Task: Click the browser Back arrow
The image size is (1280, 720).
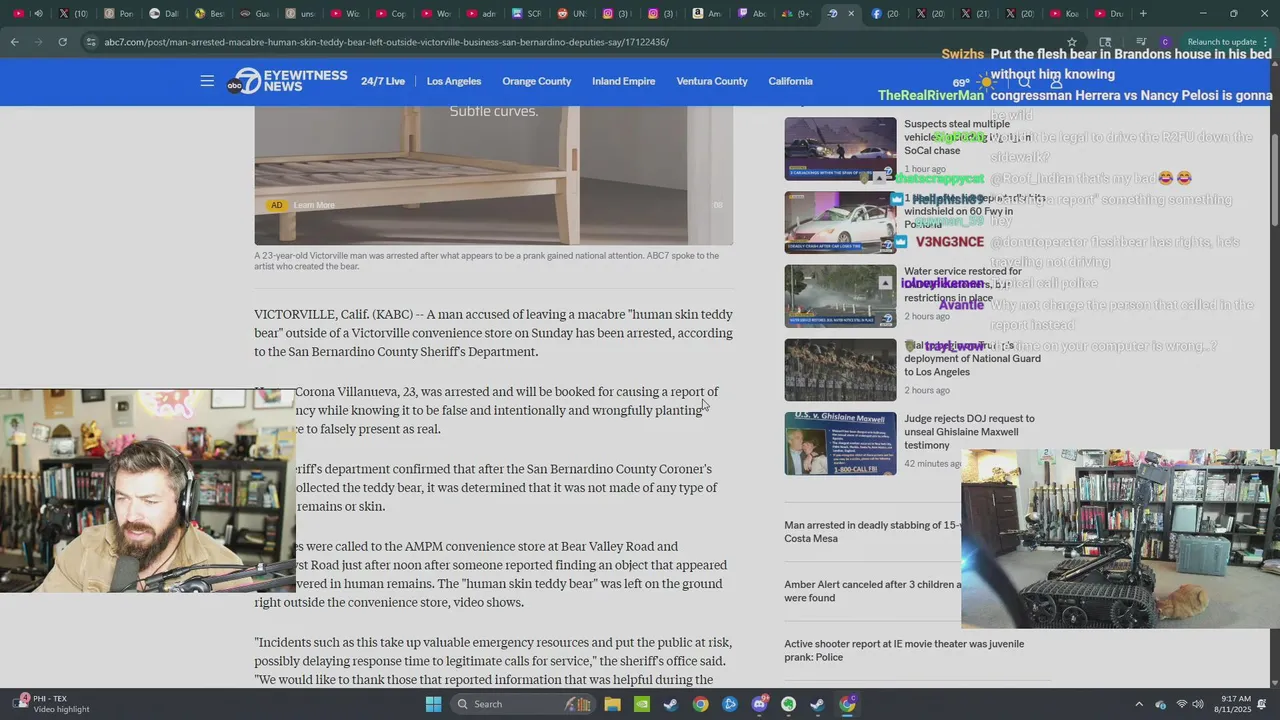Action: [14, 42]
